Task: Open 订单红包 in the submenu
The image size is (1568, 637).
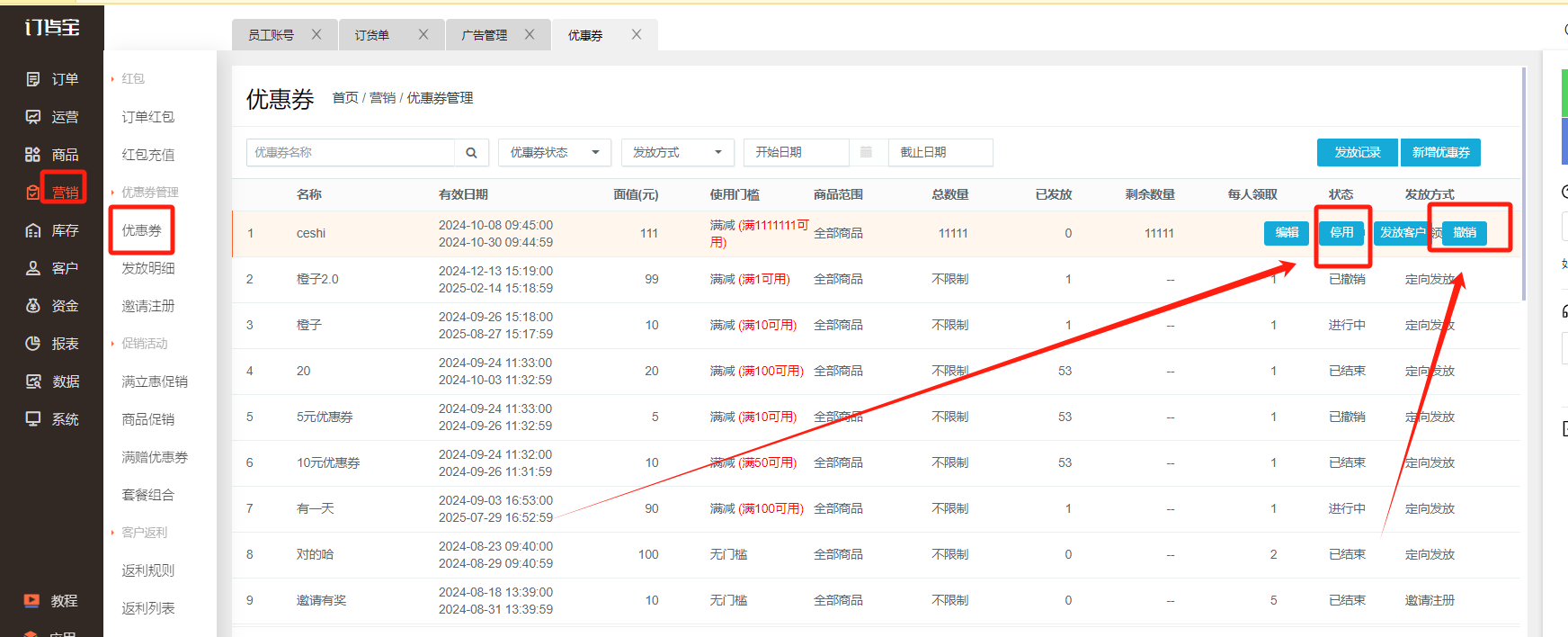Action: tap(148, 117)
